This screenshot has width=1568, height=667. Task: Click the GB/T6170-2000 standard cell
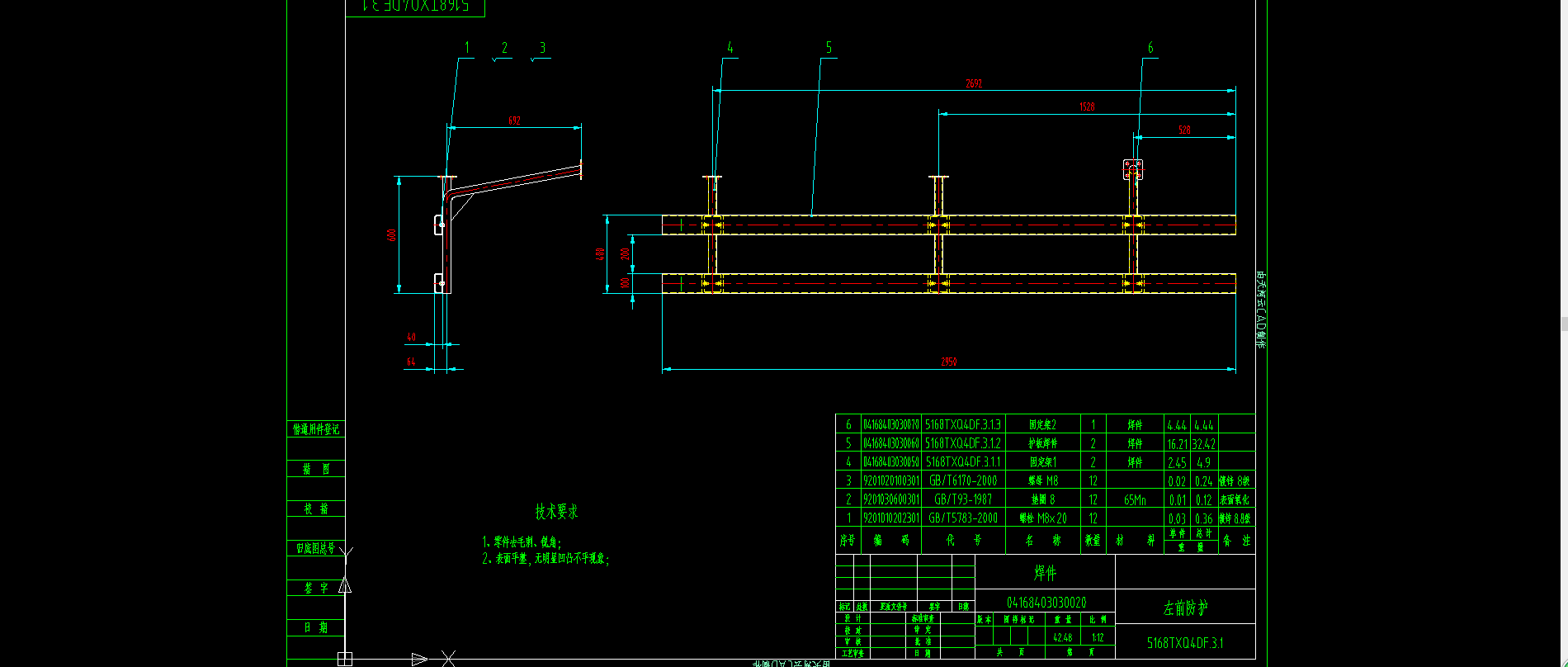click(963, 480)
